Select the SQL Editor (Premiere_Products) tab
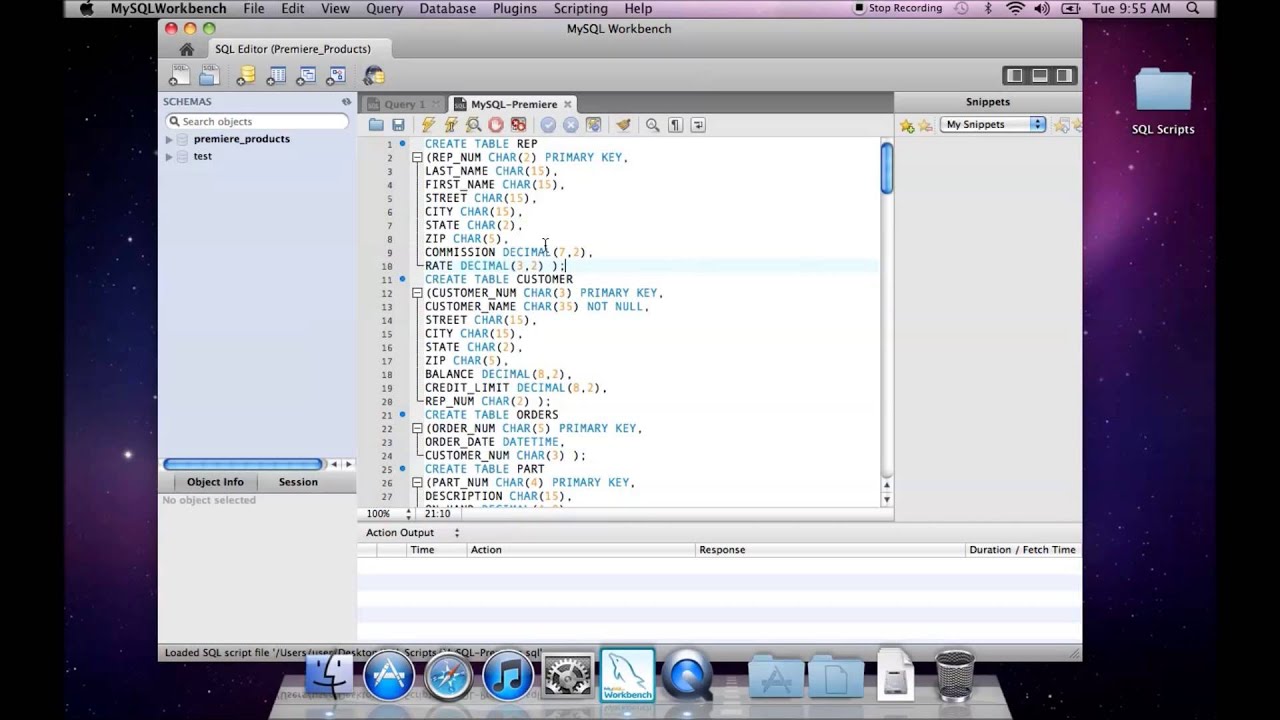The width and height of the screenshot is (1280, 720). 292,49
